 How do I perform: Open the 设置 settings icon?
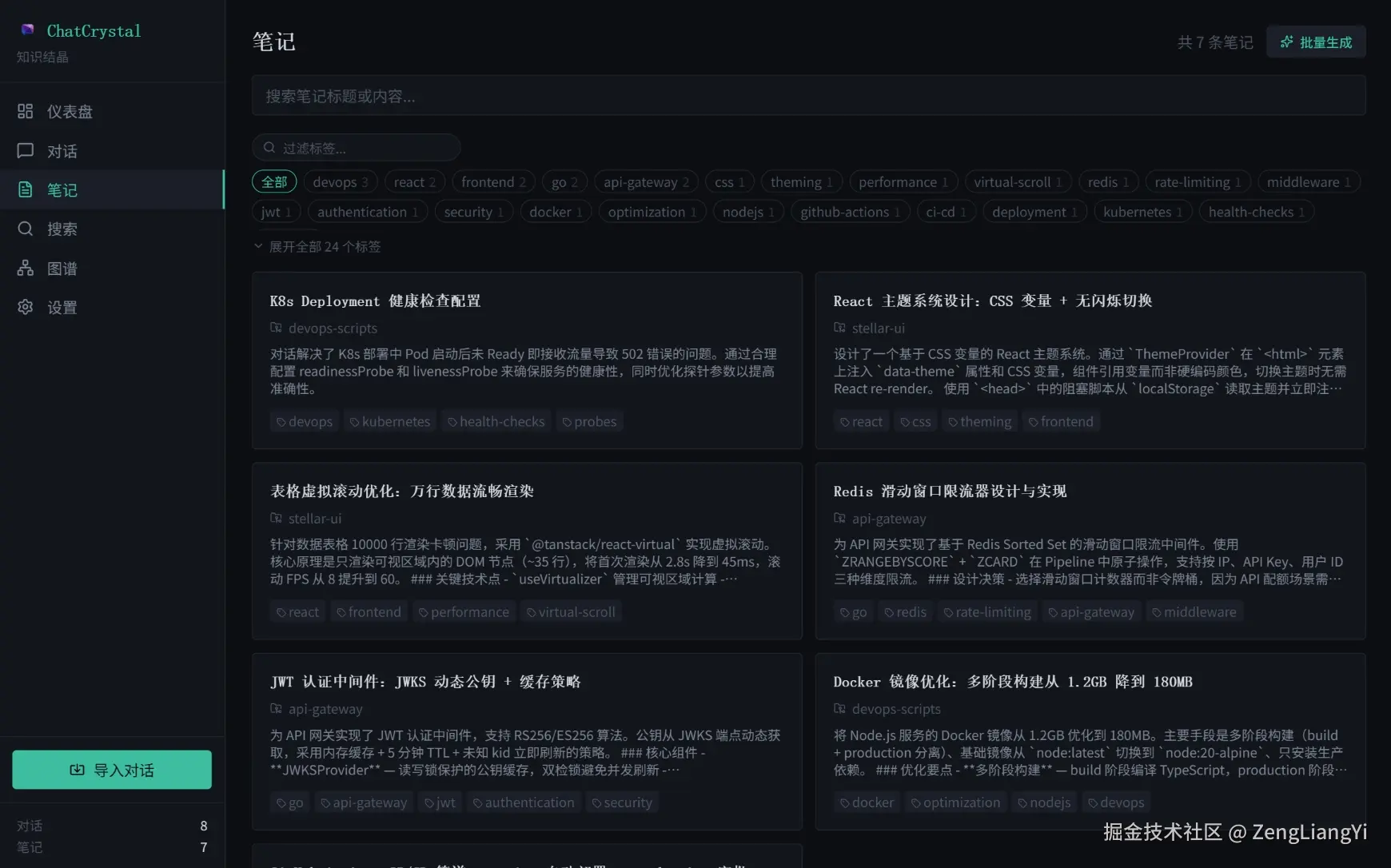25,307
